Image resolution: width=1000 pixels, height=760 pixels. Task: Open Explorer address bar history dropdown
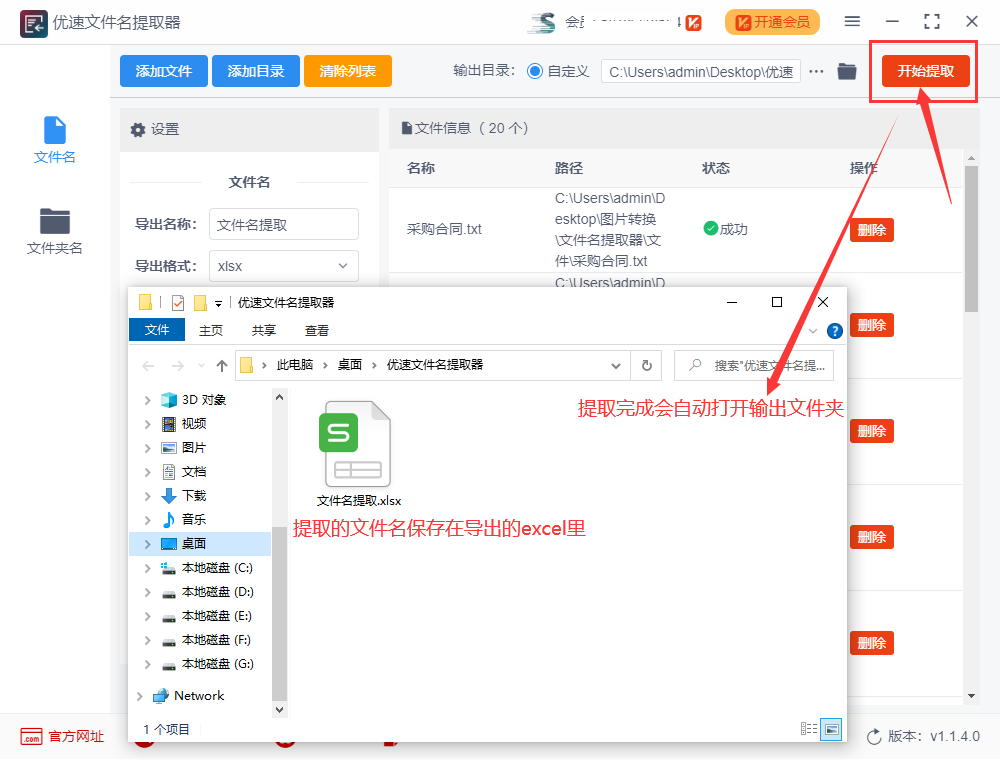615,366
